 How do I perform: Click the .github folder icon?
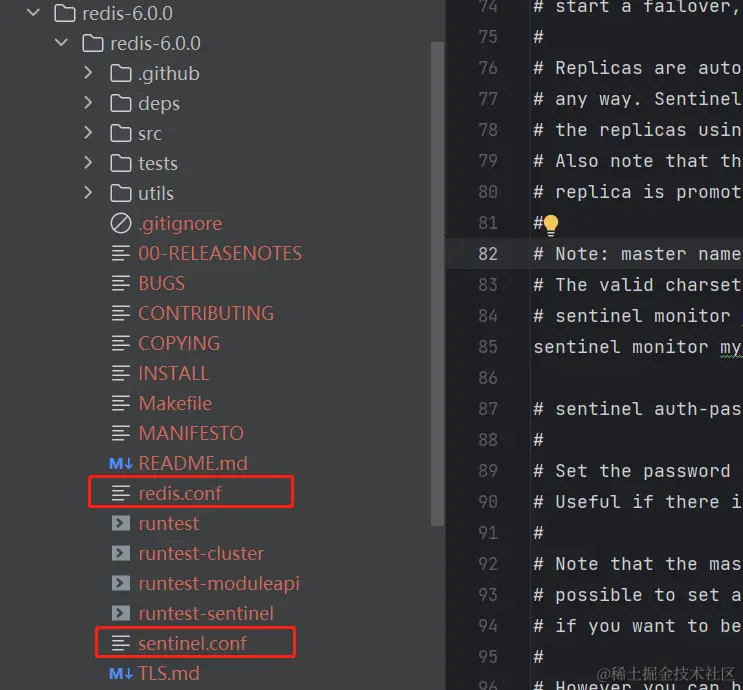click(x=121, y=73)
